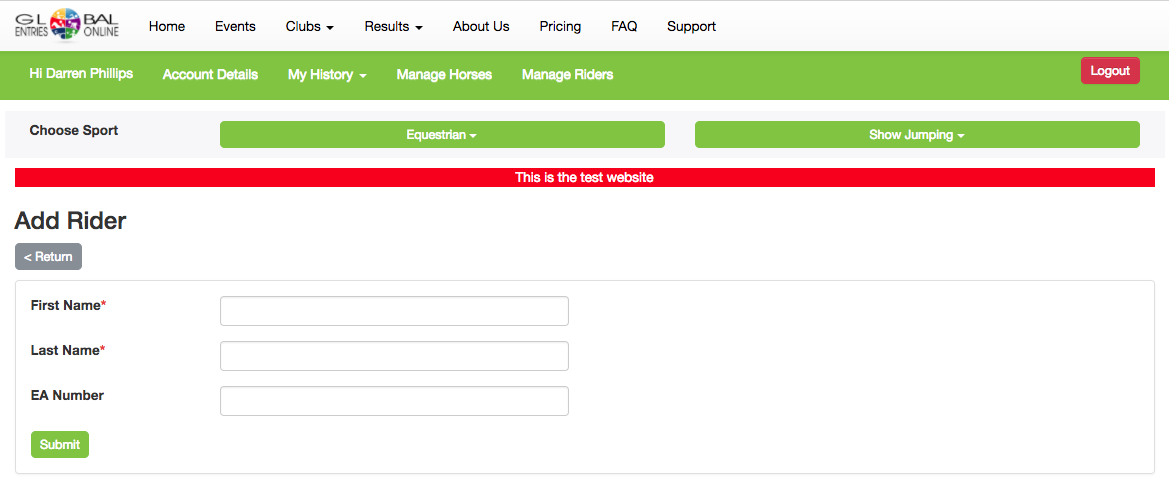This screenshot has width=1169, height=488.
Task: Go to Manage Riders
Action: [567, 75]
